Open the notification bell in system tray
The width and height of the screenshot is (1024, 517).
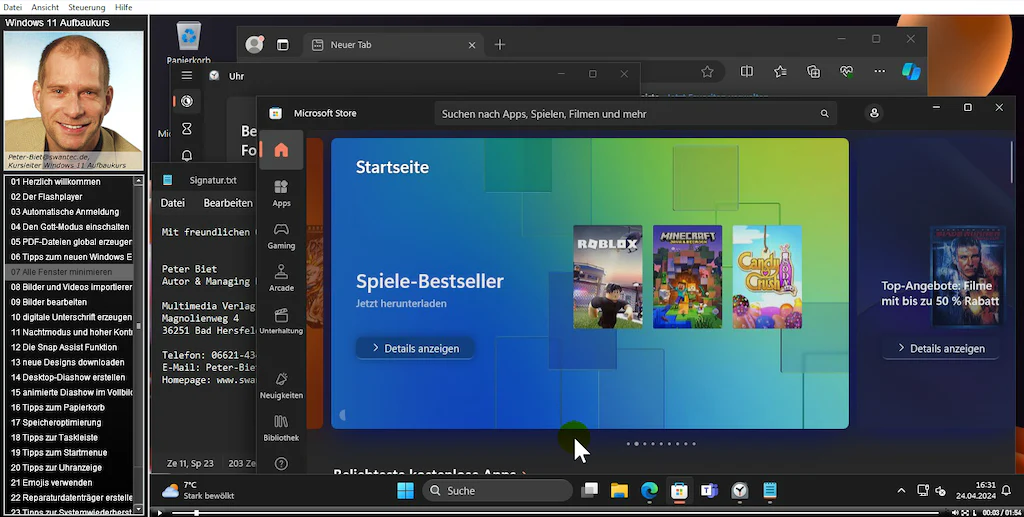(1006, 491)
